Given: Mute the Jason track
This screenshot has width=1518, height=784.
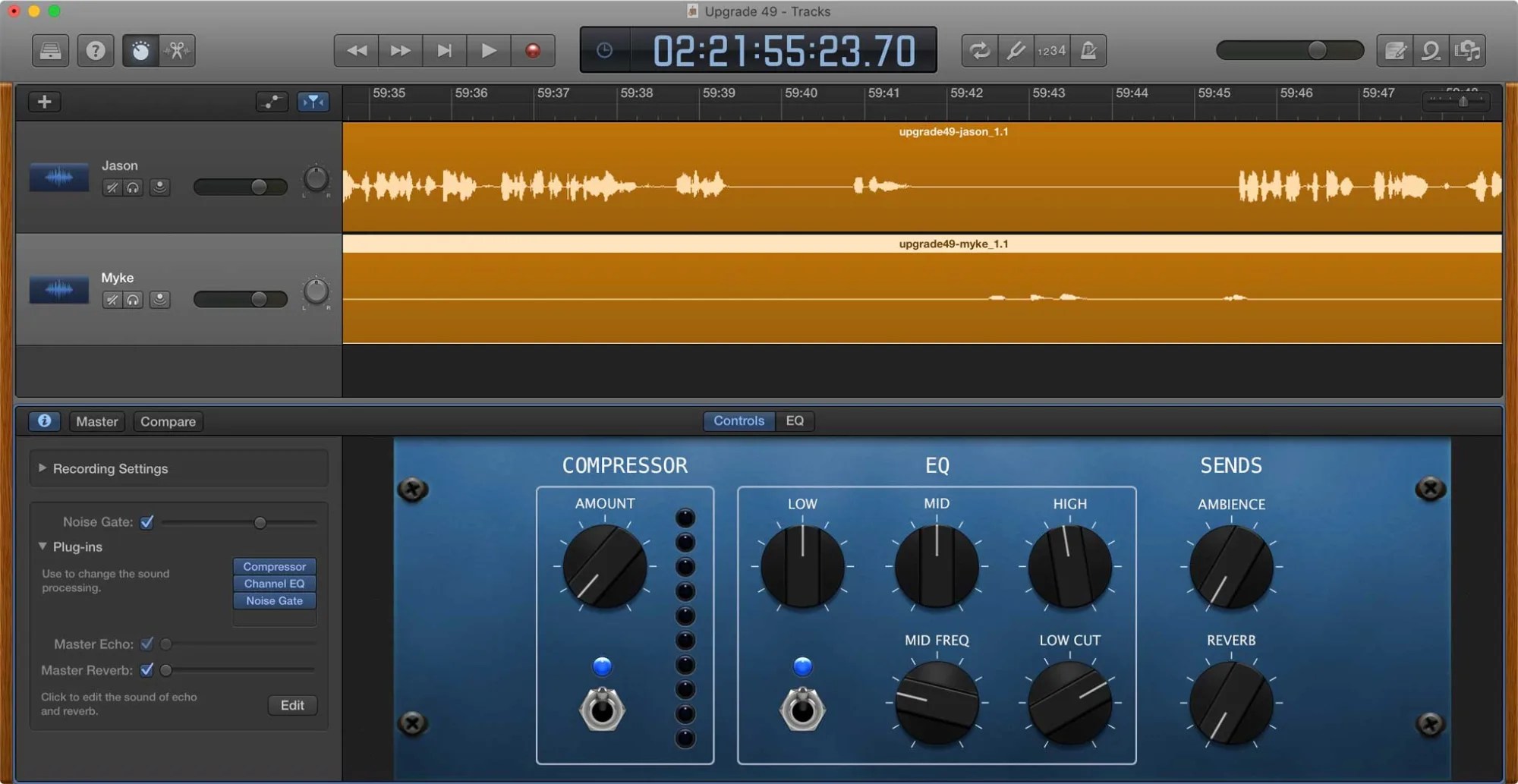Looking at the screenshot, I should (112, 187).
